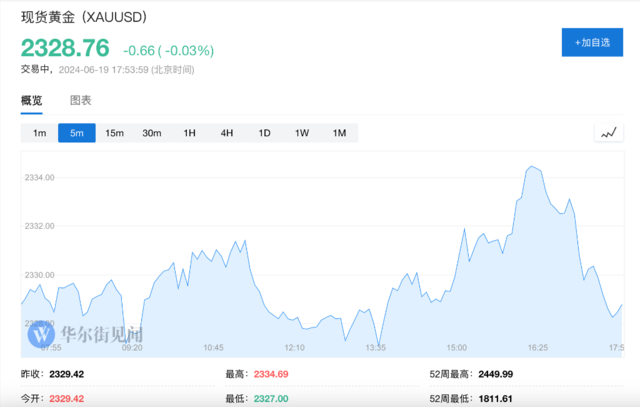Pick the 4H timeframe
Screen dimensions: 640x407
(227, 133)
